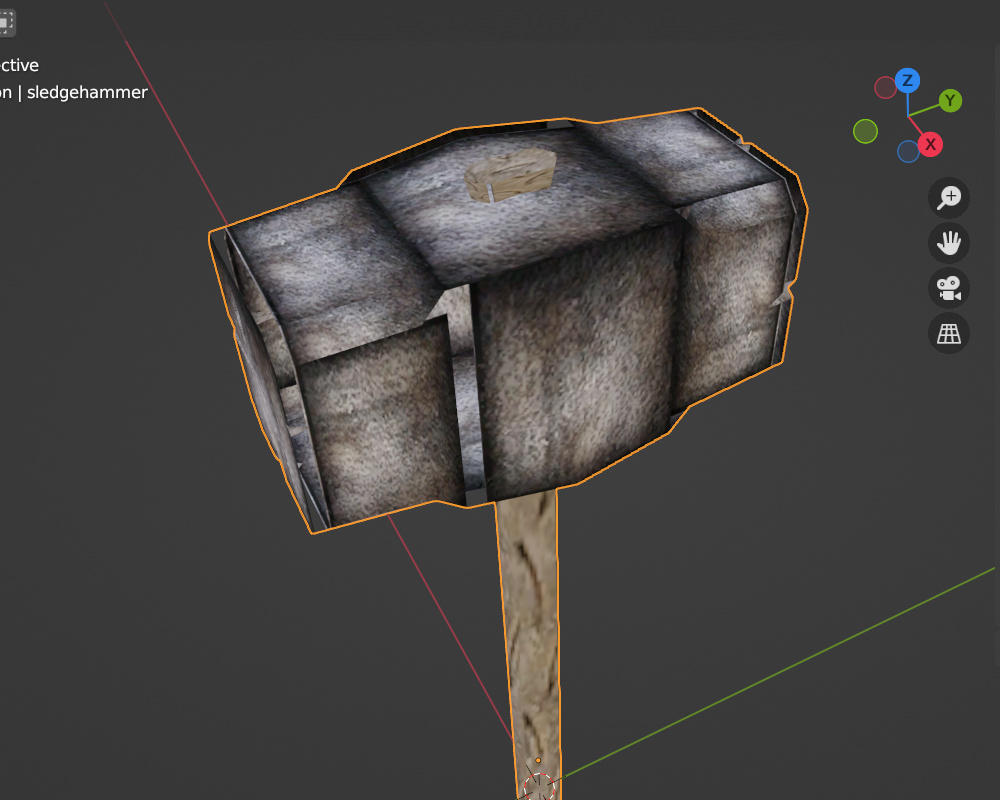Select the Select Box tool icon
Screen dimensions: 1000x800
(5, 23)
